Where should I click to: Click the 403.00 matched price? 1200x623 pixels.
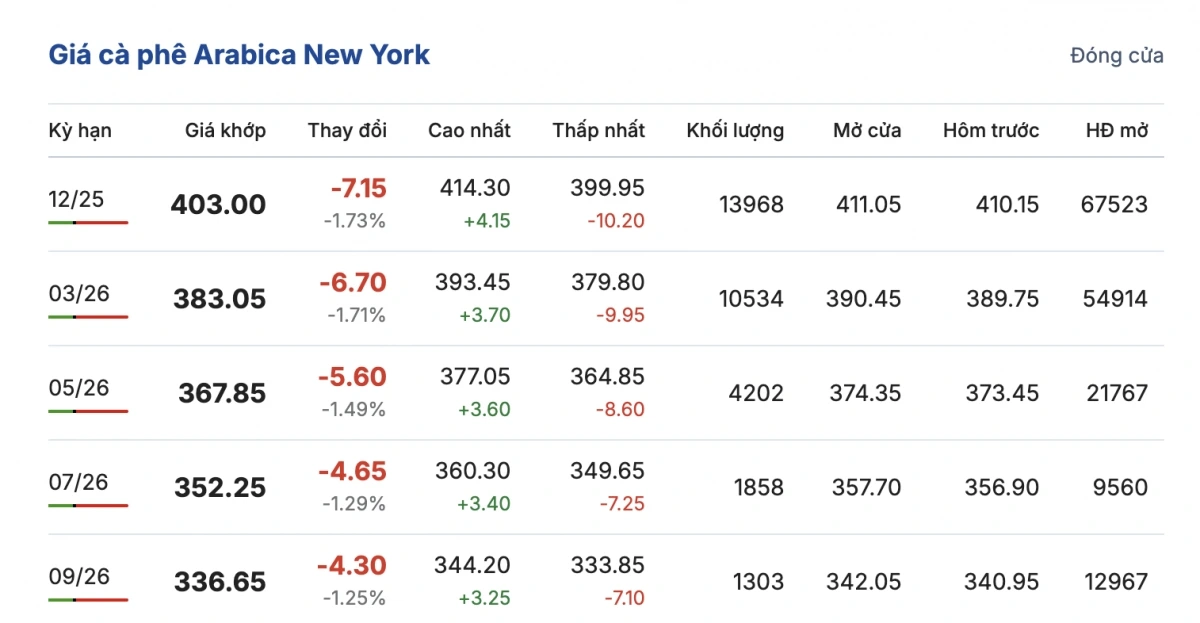(218, 205)
